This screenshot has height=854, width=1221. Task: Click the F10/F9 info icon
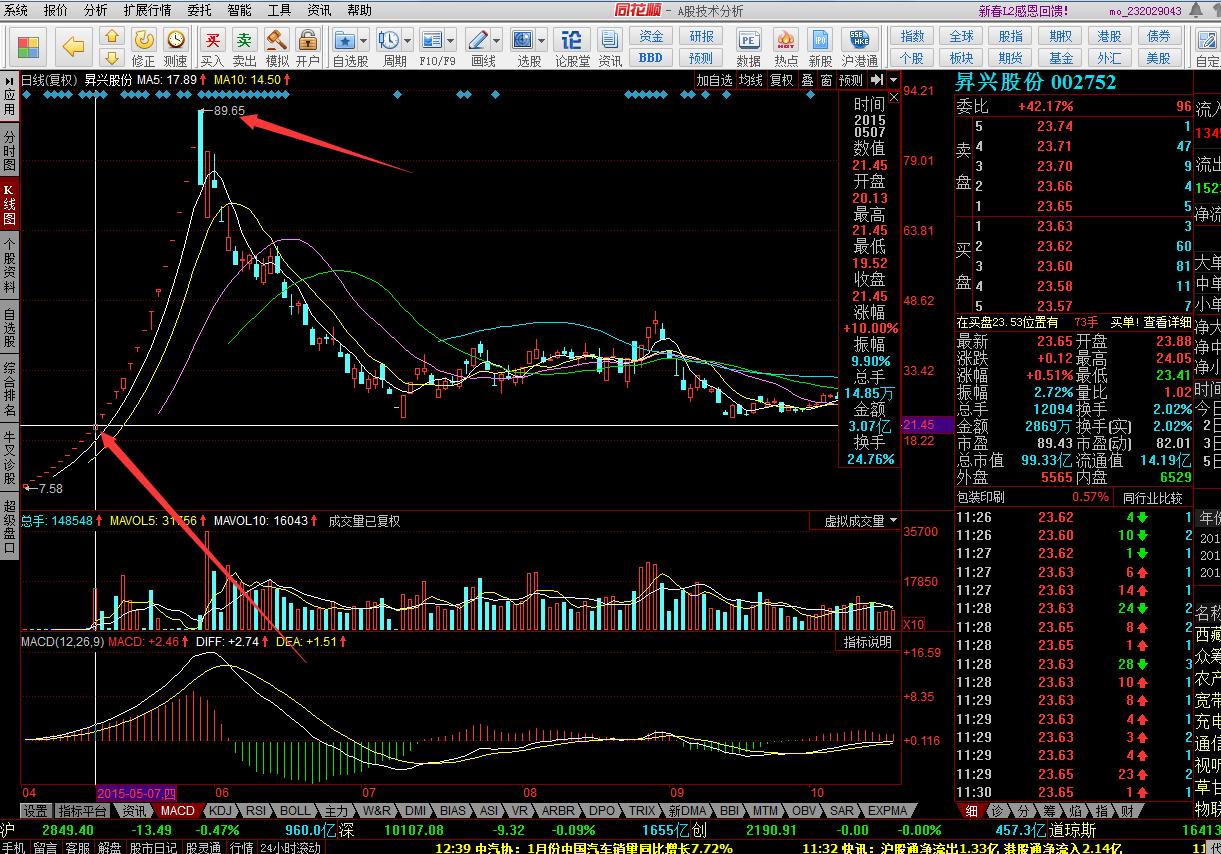432,40
